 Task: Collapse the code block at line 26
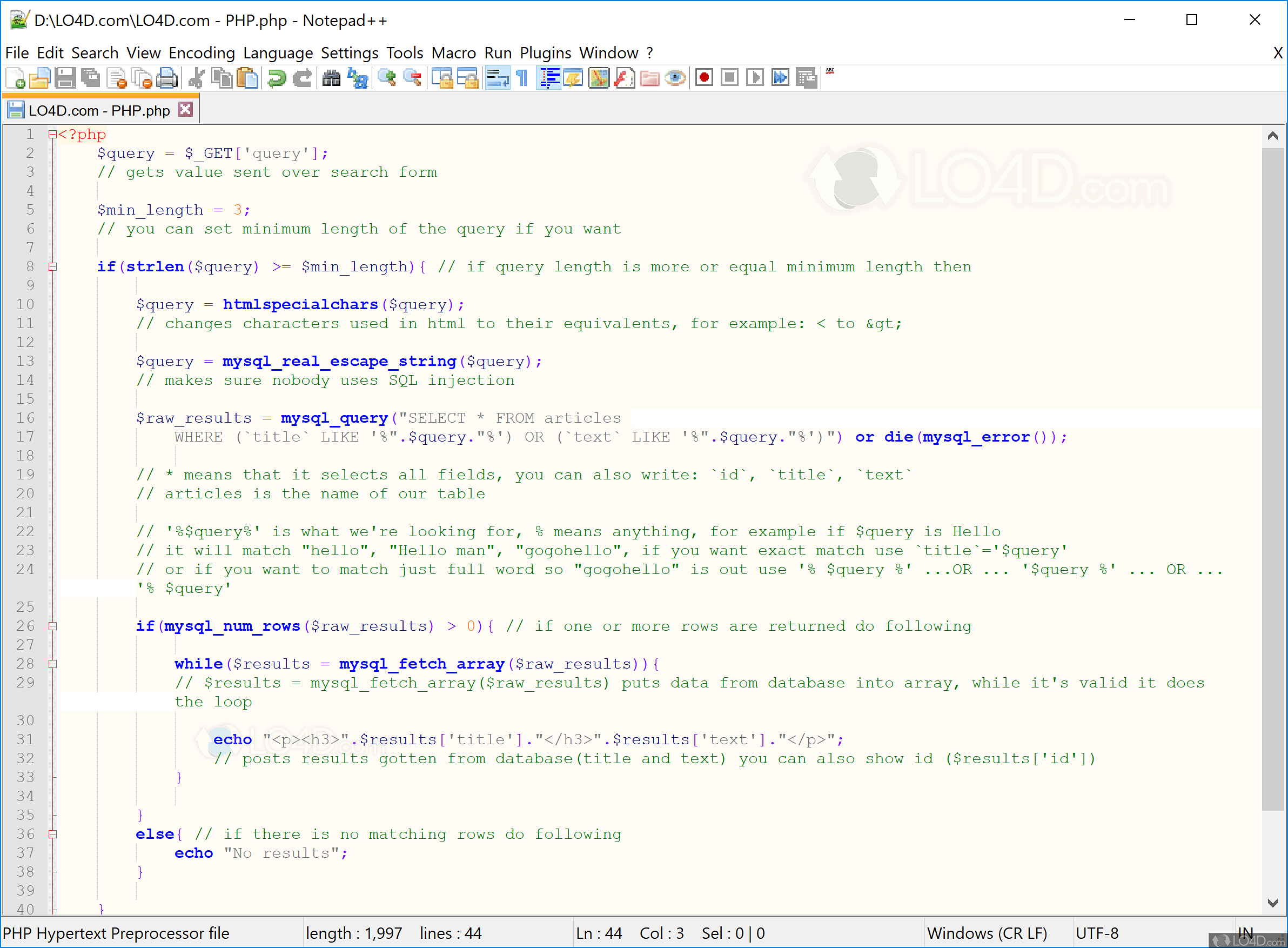(x=53, y=625)
